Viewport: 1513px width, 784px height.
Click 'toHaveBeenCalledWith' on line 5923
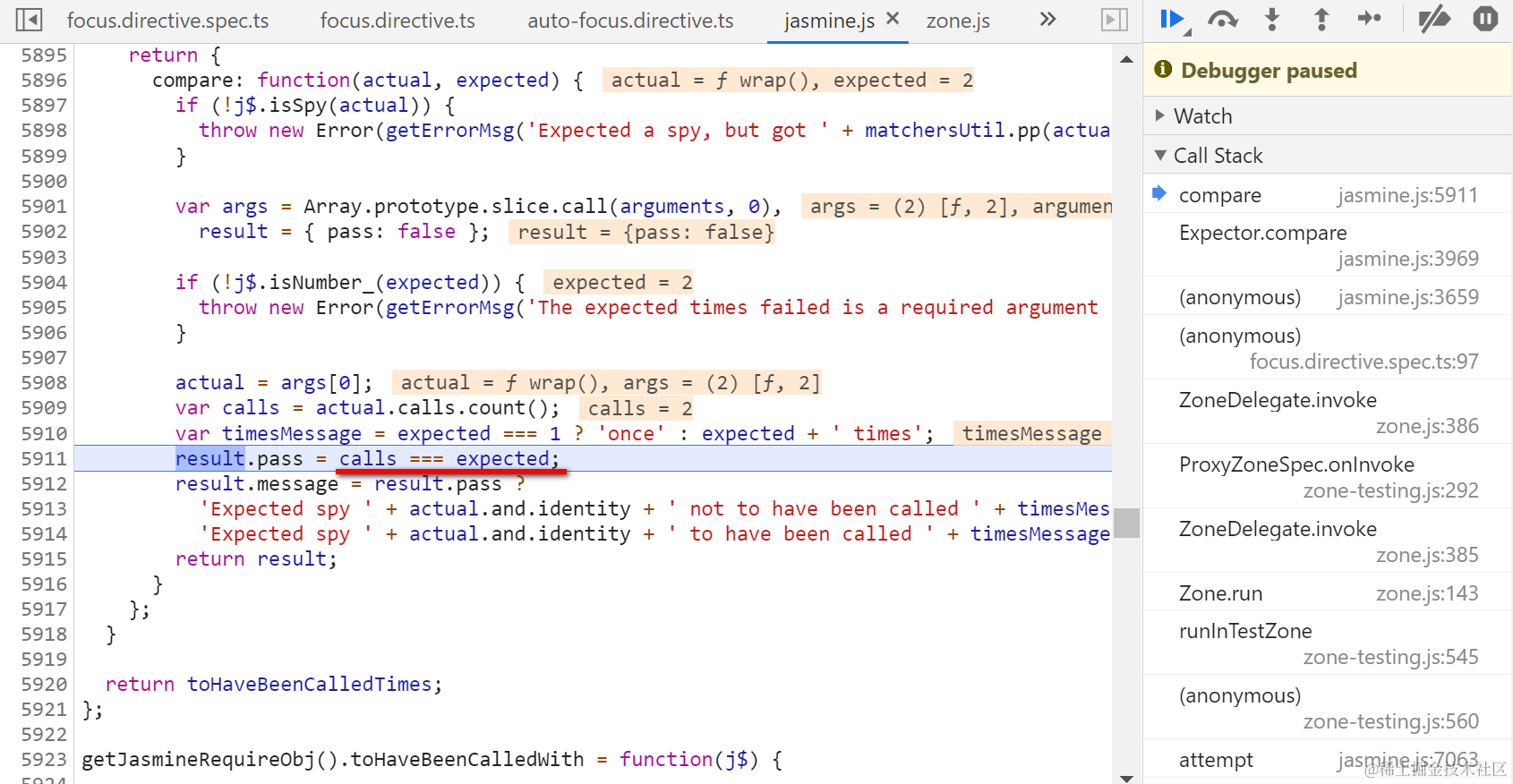tap(466, 760)
